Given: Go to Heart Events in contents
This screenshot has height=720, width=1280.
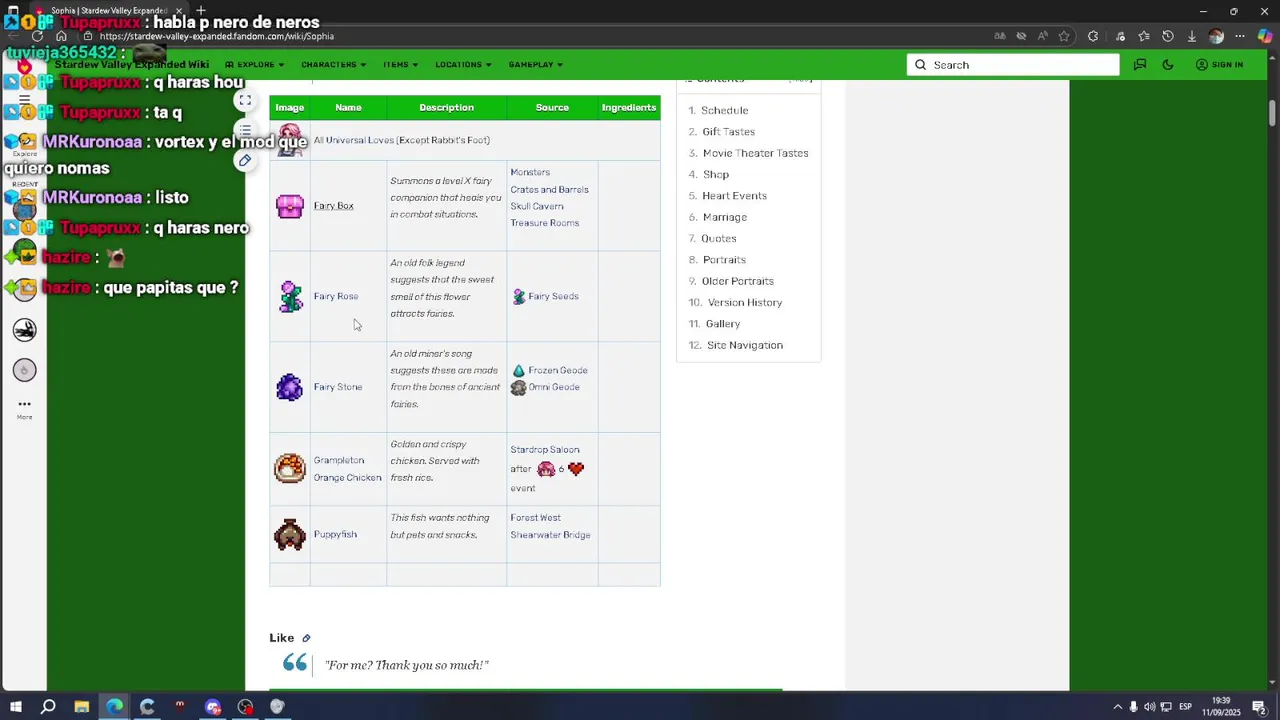Looking at the screenshot, I should tap(734, 196).
